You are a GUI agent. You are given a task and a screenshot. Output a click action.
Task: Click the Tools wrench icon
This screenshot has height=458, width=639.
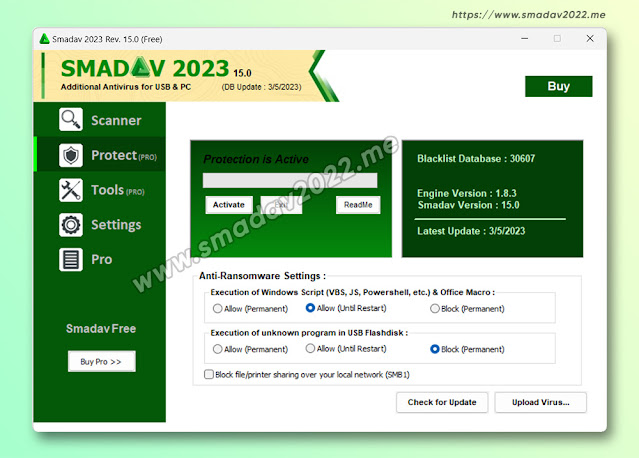(x=71, y=190)
